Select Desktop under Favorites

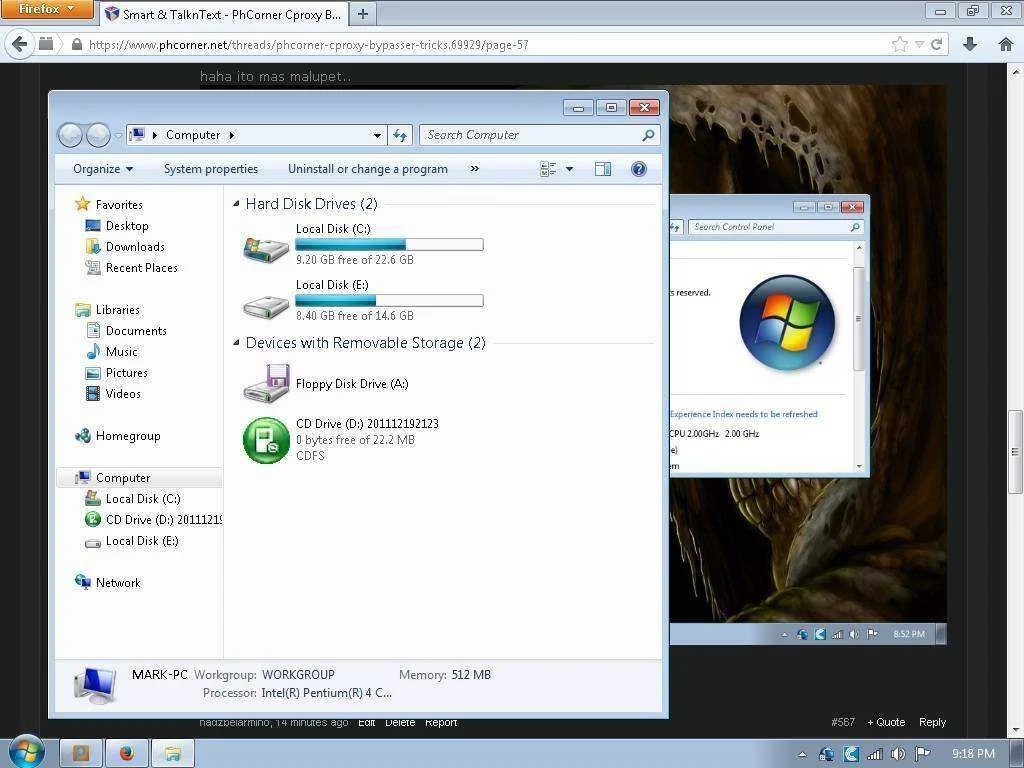127,226
